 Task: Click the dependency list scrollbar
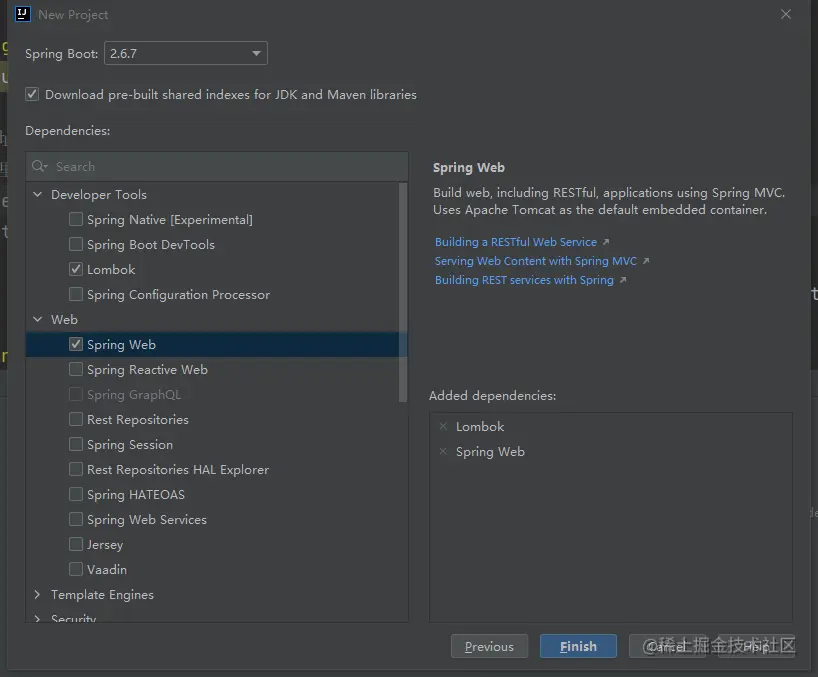403,292
